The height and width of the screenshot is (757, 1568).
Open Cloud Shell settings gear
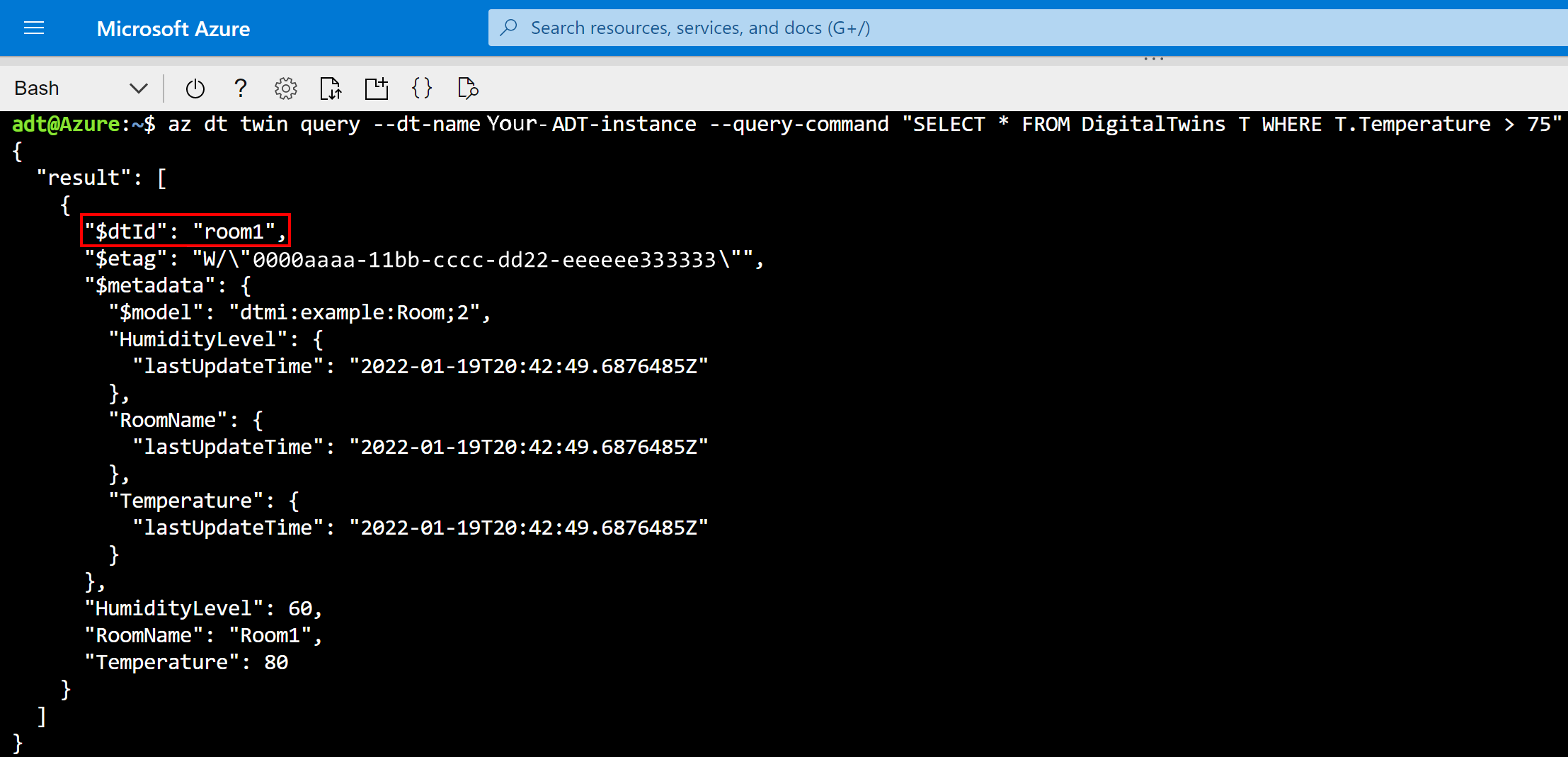pyautogui.click(x=286, y=89)
